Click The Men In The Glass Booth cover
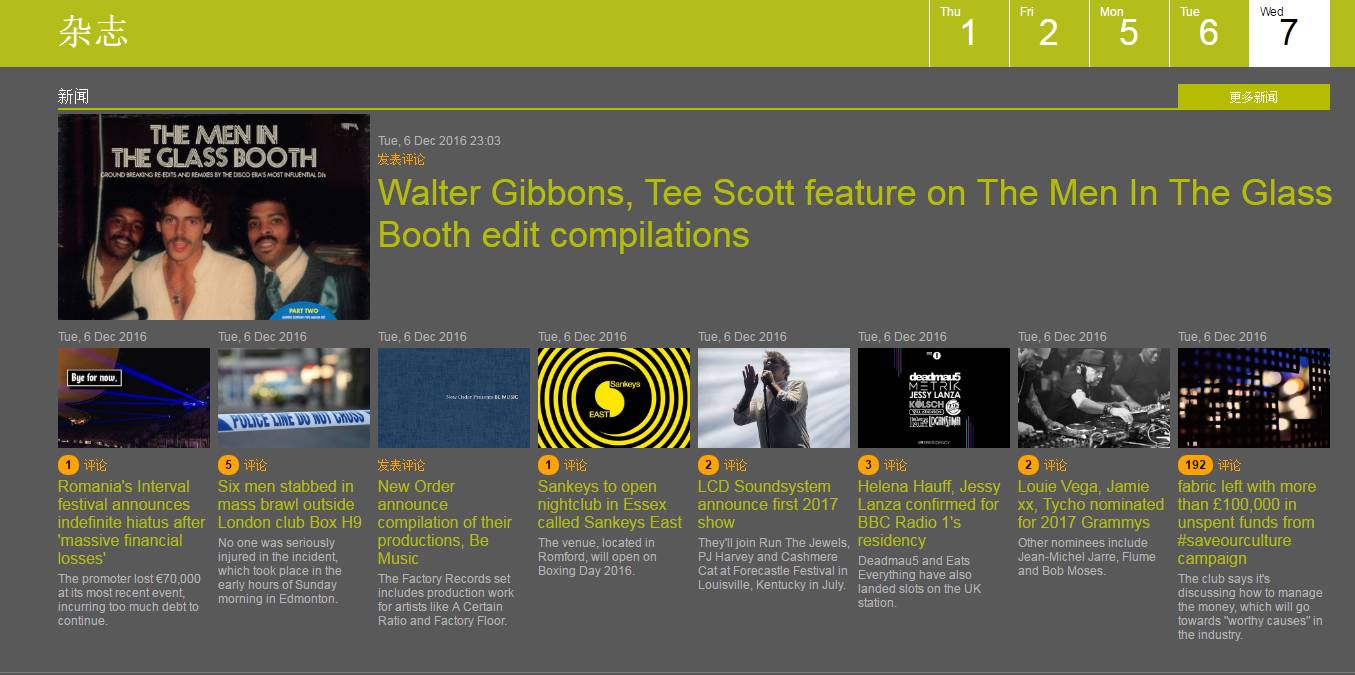The width and height of the screenshot is (1355, 675). [213, 217]
